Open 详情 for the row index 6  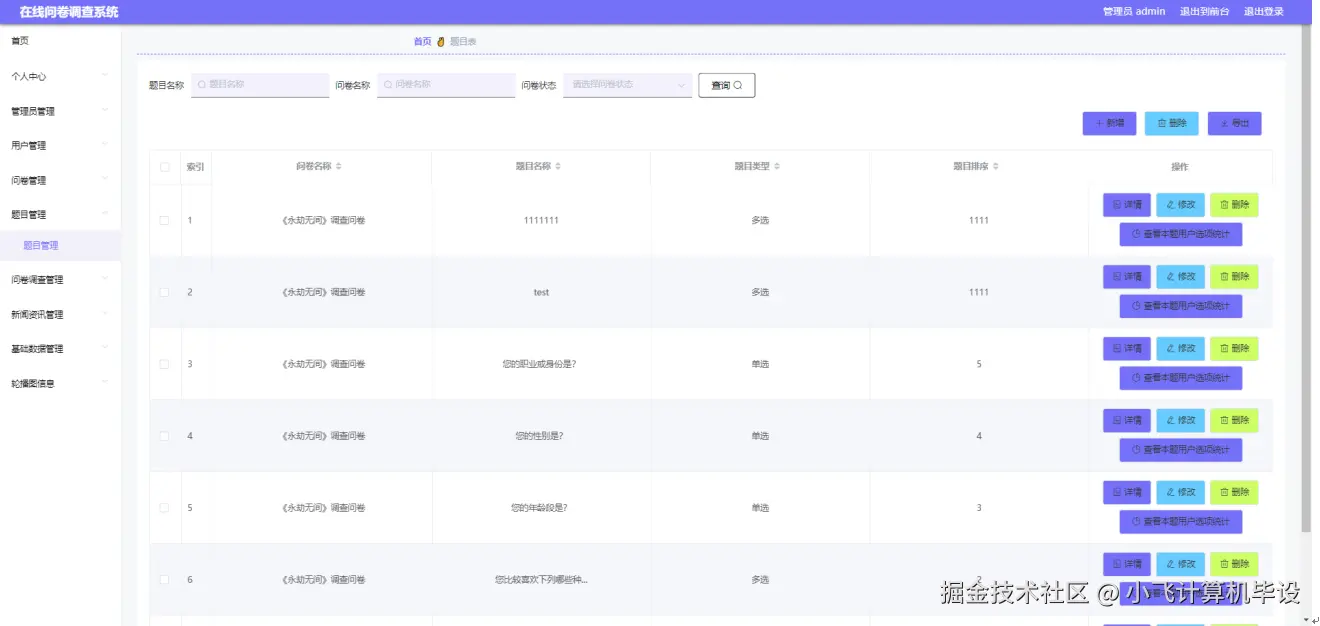point(1127,564)
